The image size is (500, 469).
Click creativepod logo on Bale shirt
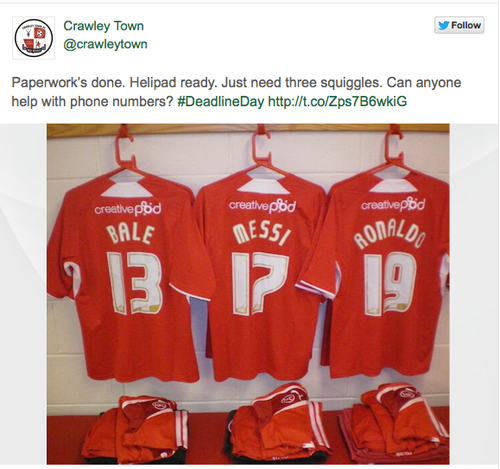pos(128,209)
